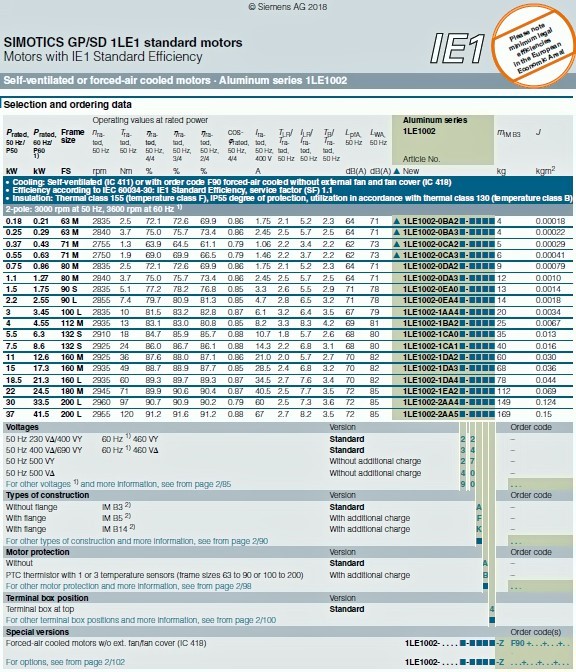Open 'For other voltages' page 2/85 reference
Image resolution: width=576 pixels, height=672 pixels.
pos(118,484)
